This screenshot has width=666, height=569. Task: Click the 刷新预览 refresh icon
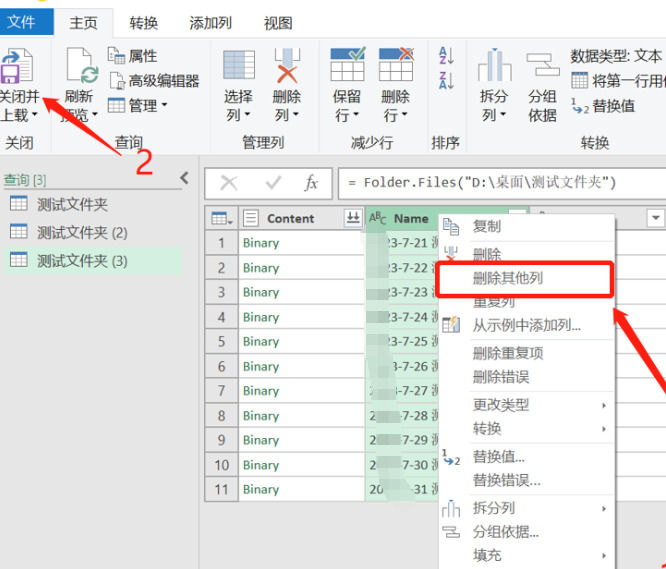[79, 67]
